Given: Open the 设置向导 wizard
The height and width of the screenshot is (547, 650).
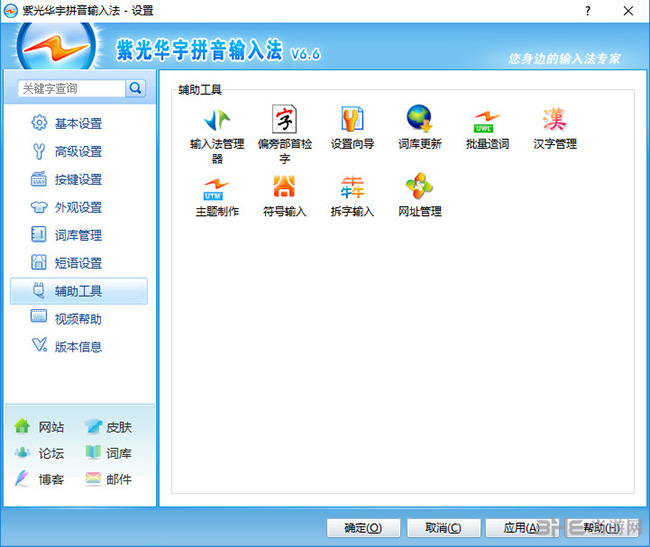Looking at the screenshot, I should [x=352, y=128].
